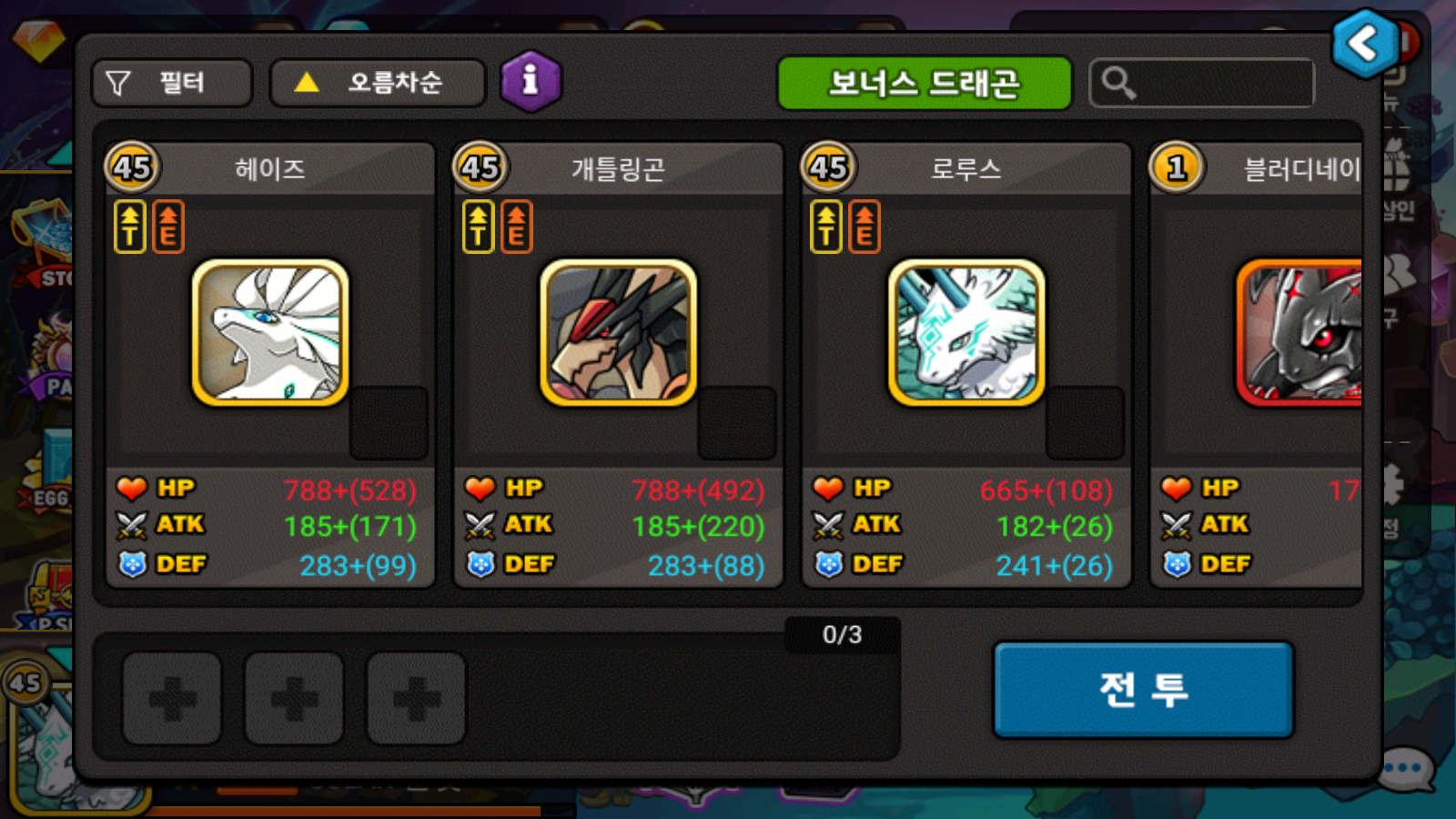The height and width of the screenshot is (819, 1456).
Task: Select the 개틀링곤 dragon portrait
Action: point(618,333)
